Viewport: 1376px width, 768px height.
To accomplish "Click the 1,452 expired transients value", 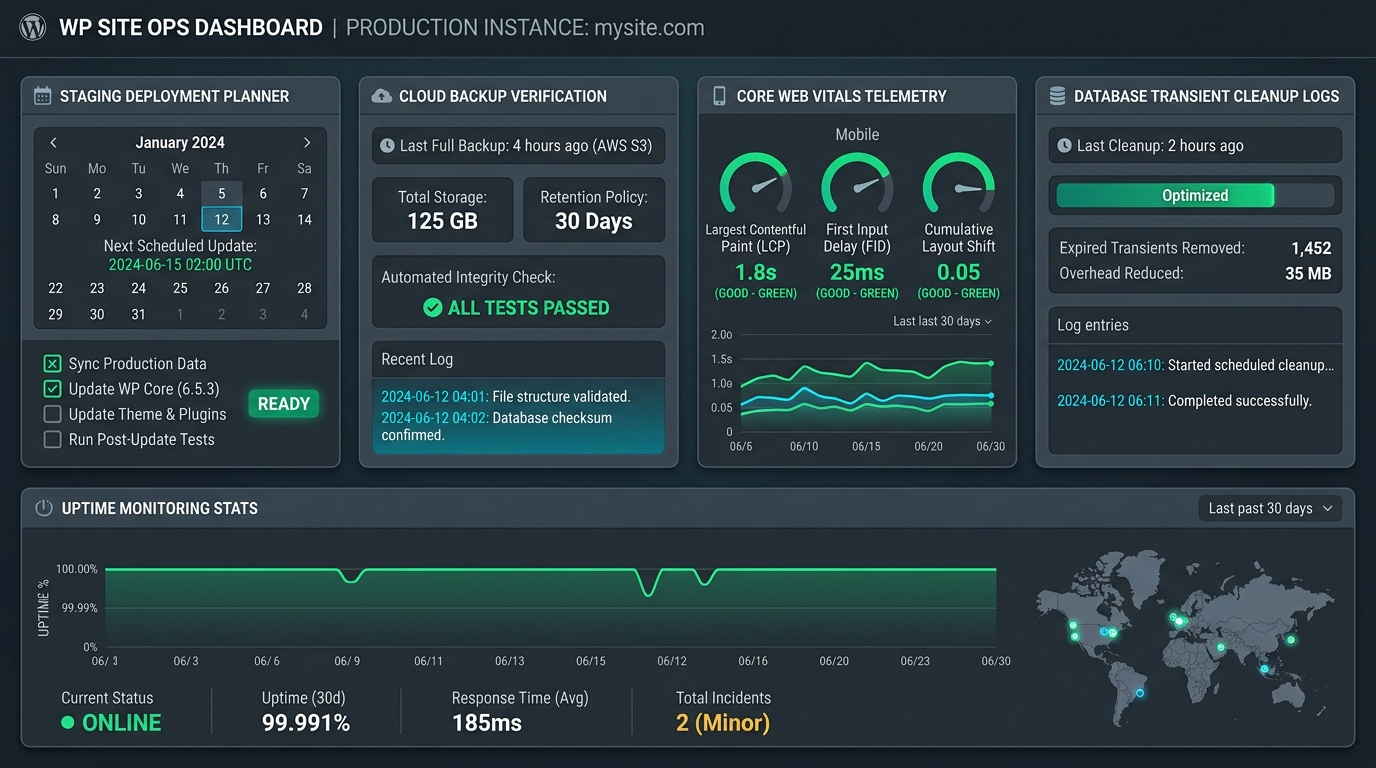I will [1311, 248].
